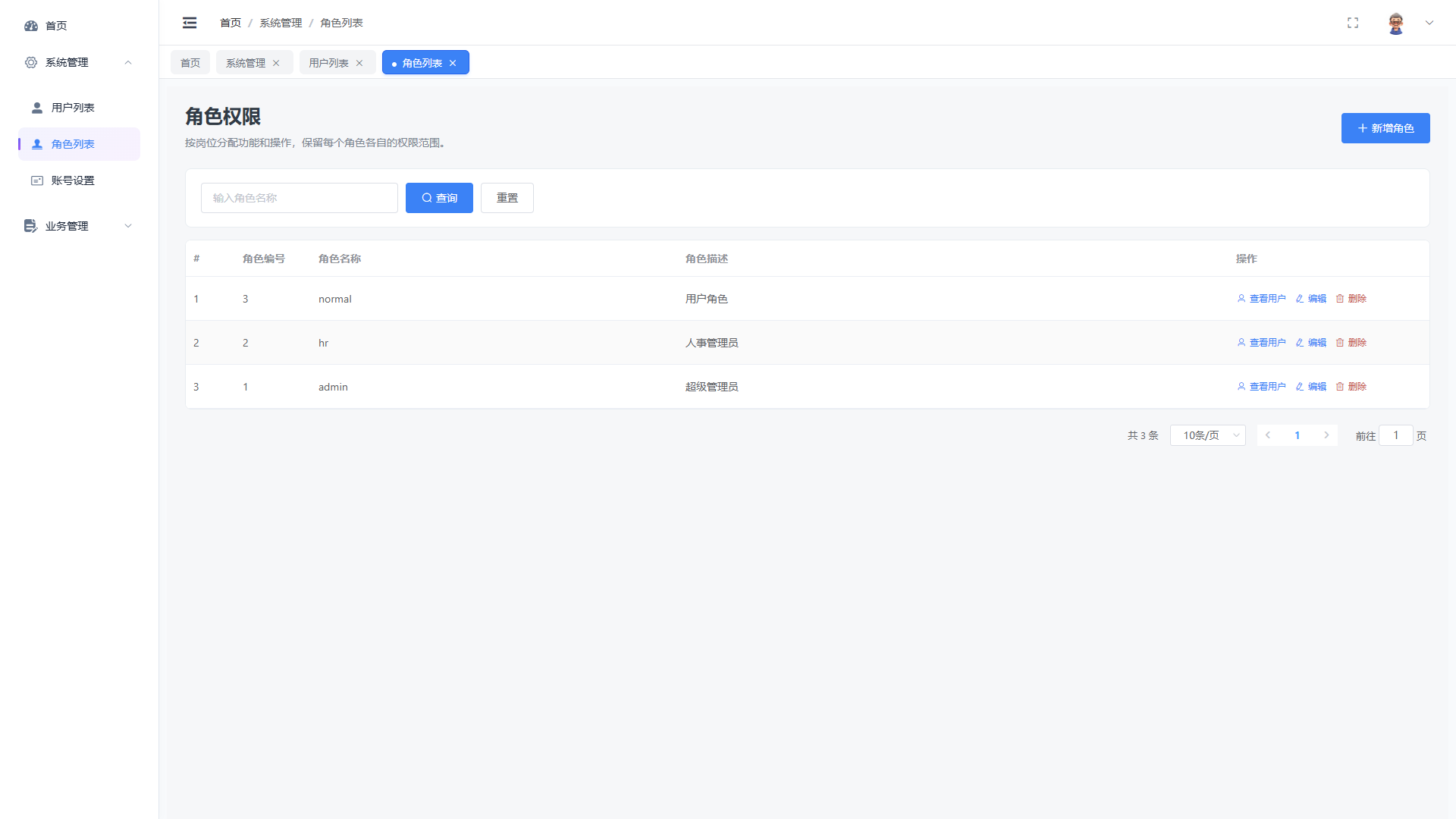Go to 用户列表 in the sidebar
The image size is (1456, 819).
pyautogui.click(x=79, y=108)
